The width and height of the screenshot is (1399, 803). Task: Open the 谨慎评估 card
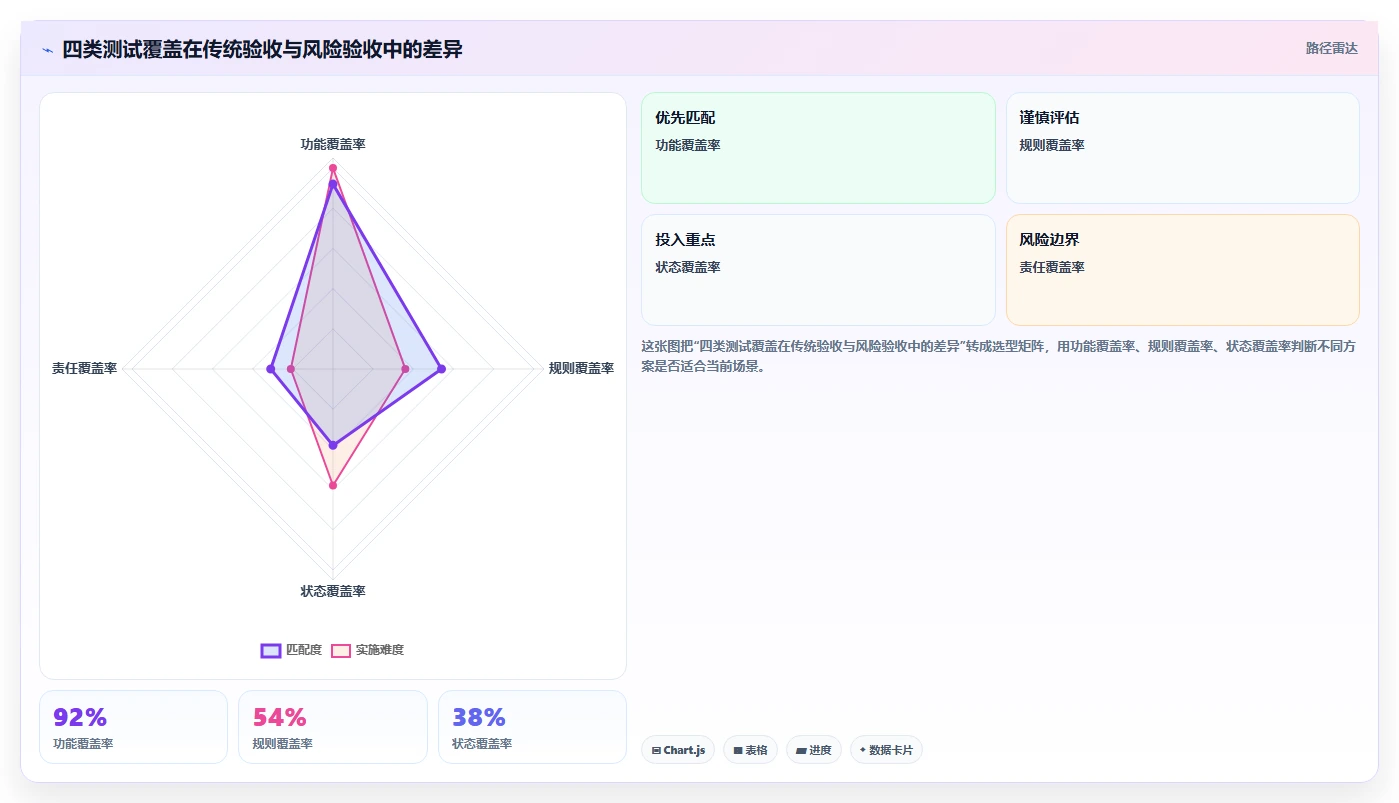pyautogui.click(x=1182, y=148)
